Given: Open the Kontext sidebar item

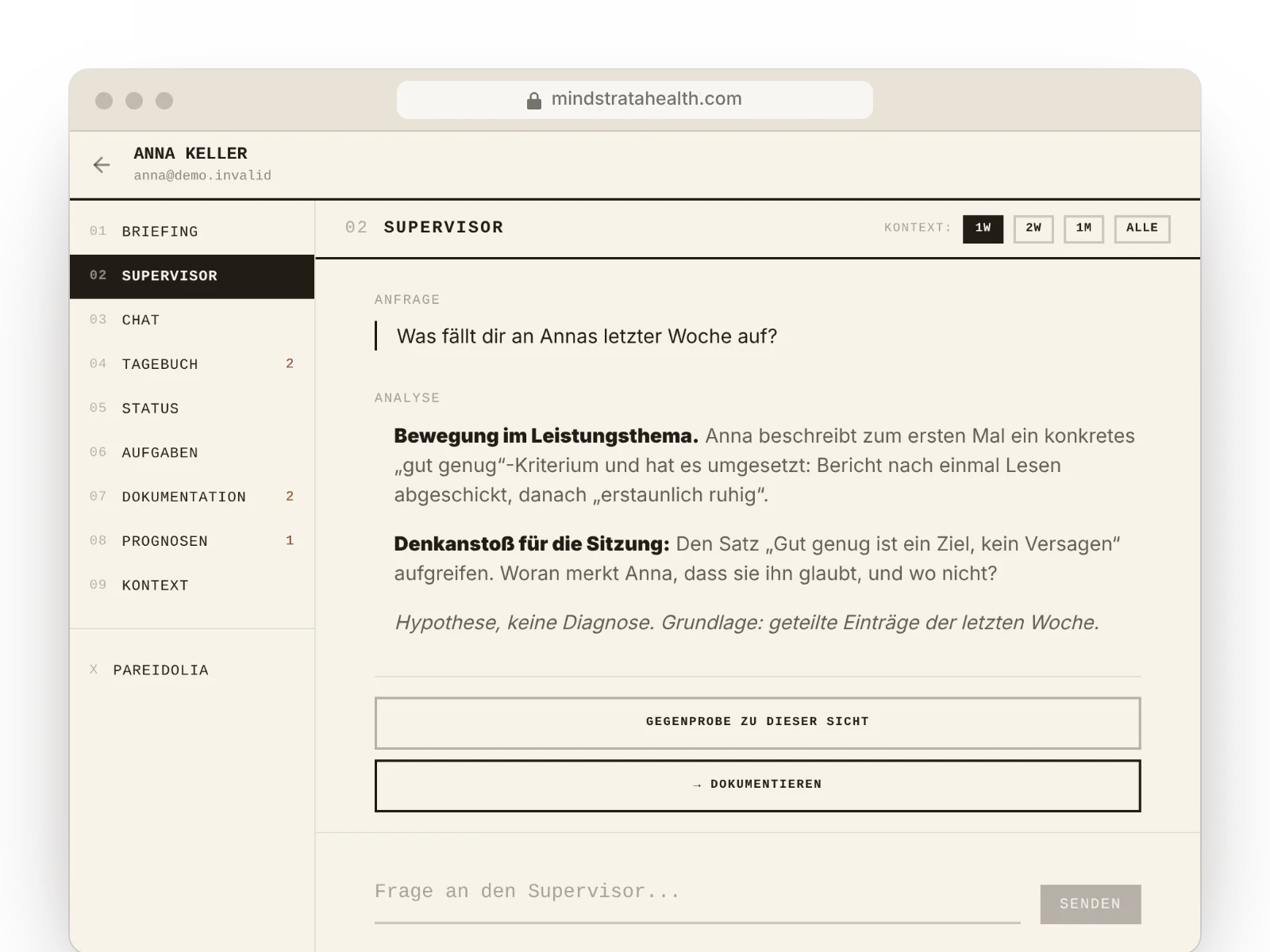Looking at the screenshot, I should point(192,585).
